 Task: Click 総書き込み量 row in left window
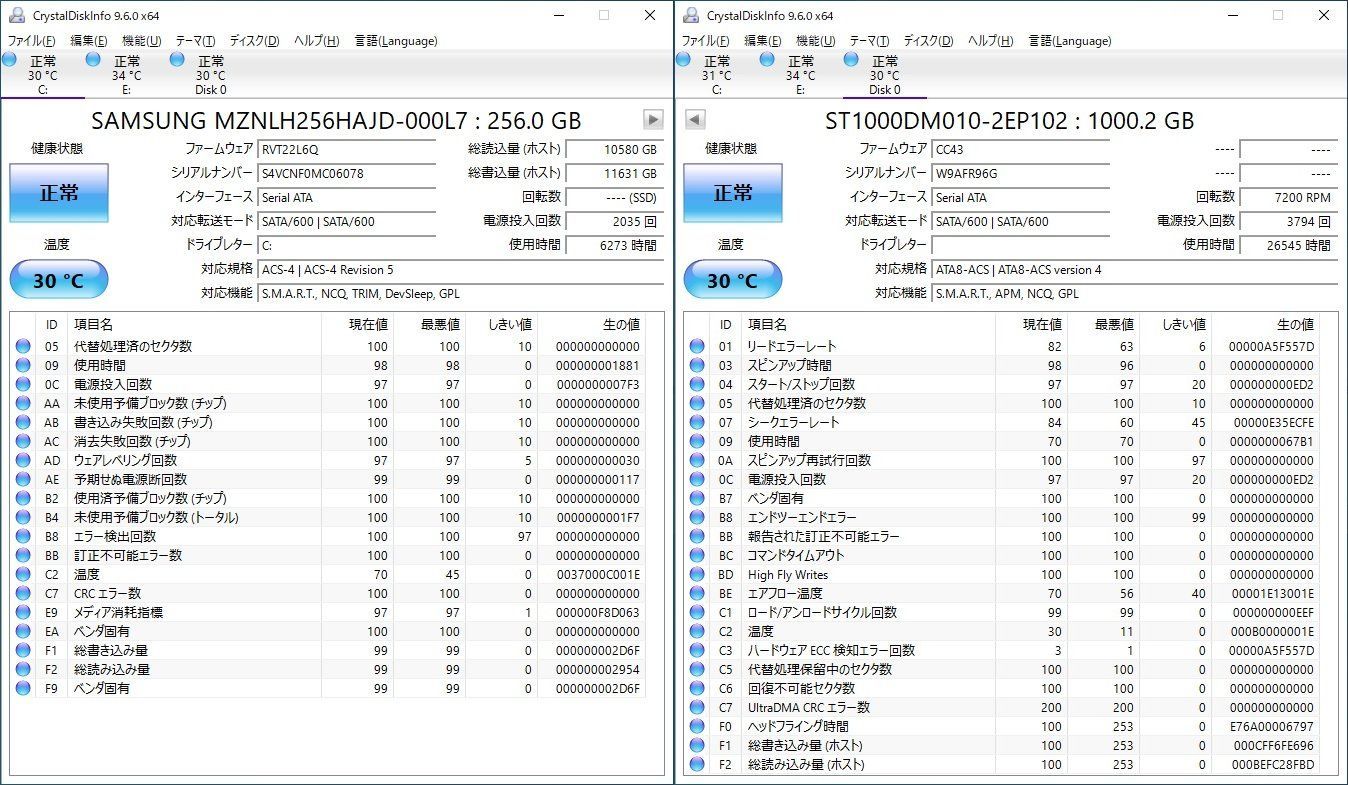(328, 650)
